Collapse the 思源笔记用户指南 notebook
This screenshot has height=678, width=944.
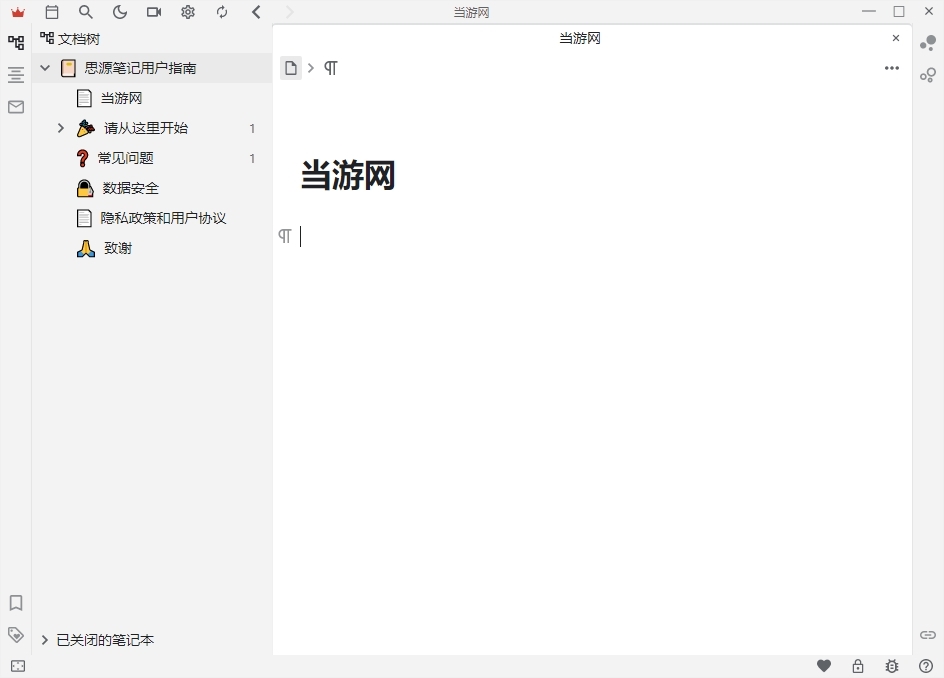click(x=45, y=68)
